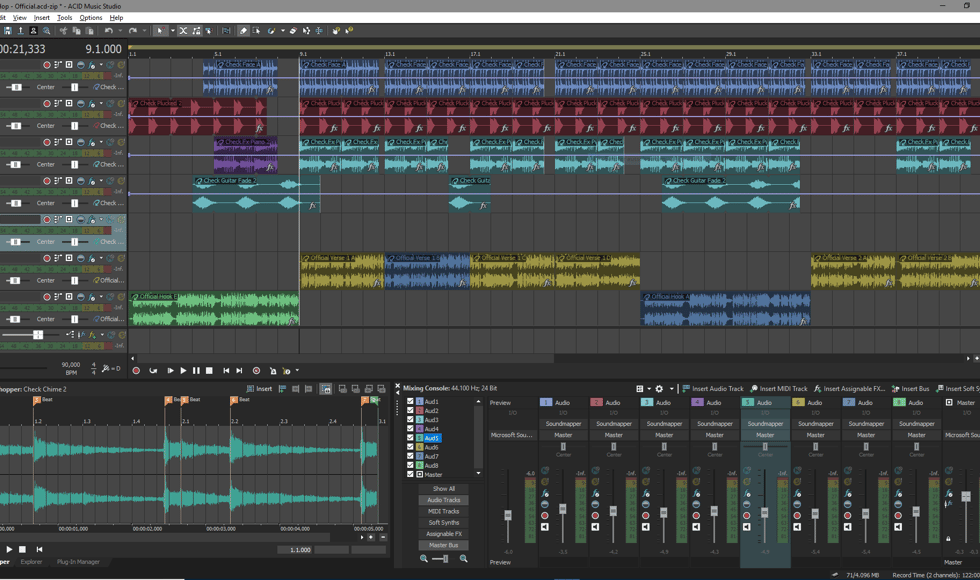980x580 pixels.
Task: Click Insert Bus button
Action: pos(910,389)
